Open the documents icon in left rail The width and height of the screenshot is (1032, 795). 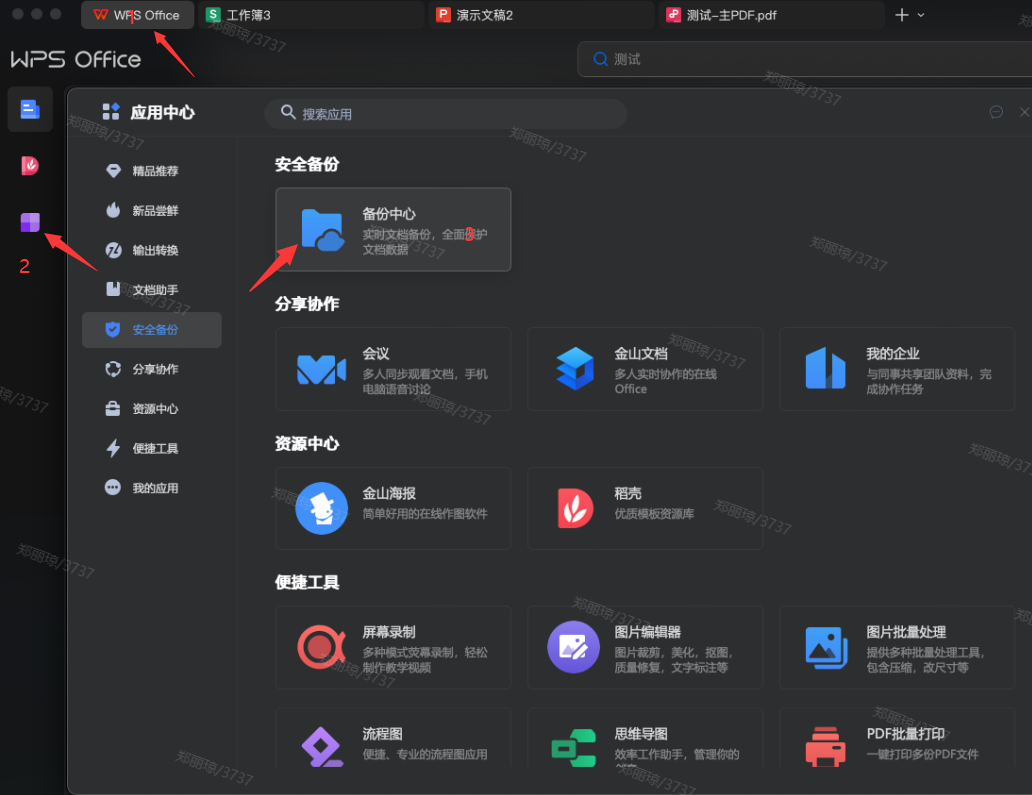point(30,109)
